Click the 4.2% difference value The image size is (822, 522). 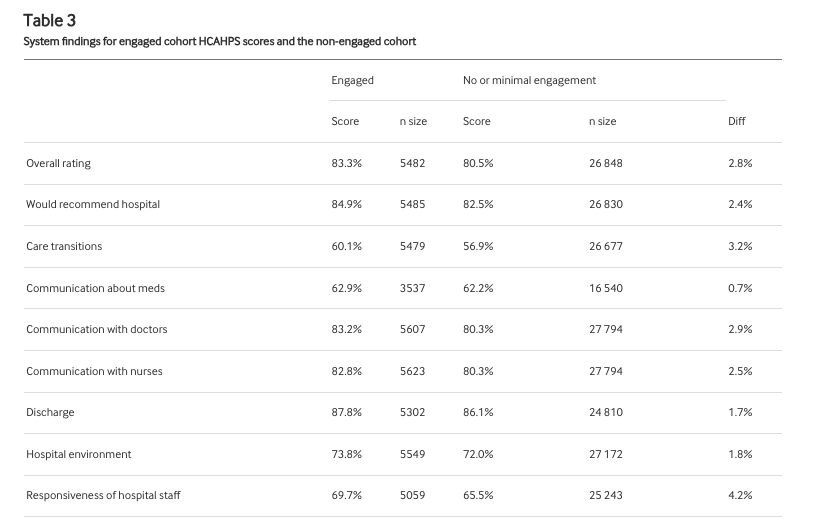tap(740, 495)
